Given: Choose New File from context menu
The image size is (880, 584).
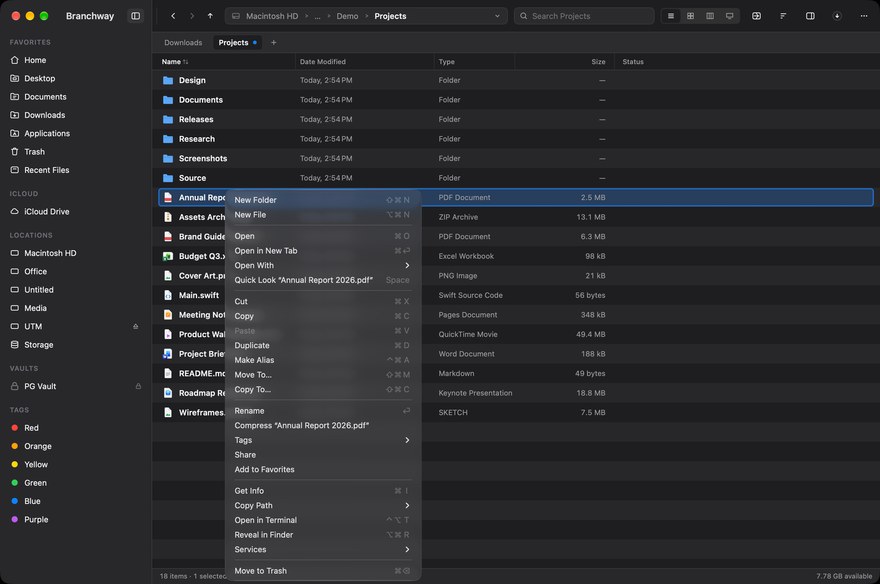Looking at the screenshot, I should pyautogui.click(x=323, y=215).
